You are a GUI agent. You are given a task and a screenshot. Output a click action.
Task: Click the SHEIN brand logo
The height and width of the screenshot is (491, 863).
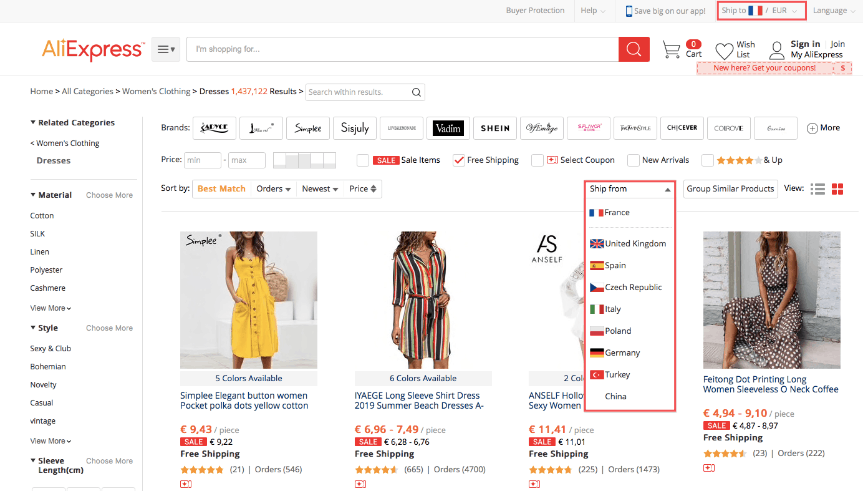[495, 128]
